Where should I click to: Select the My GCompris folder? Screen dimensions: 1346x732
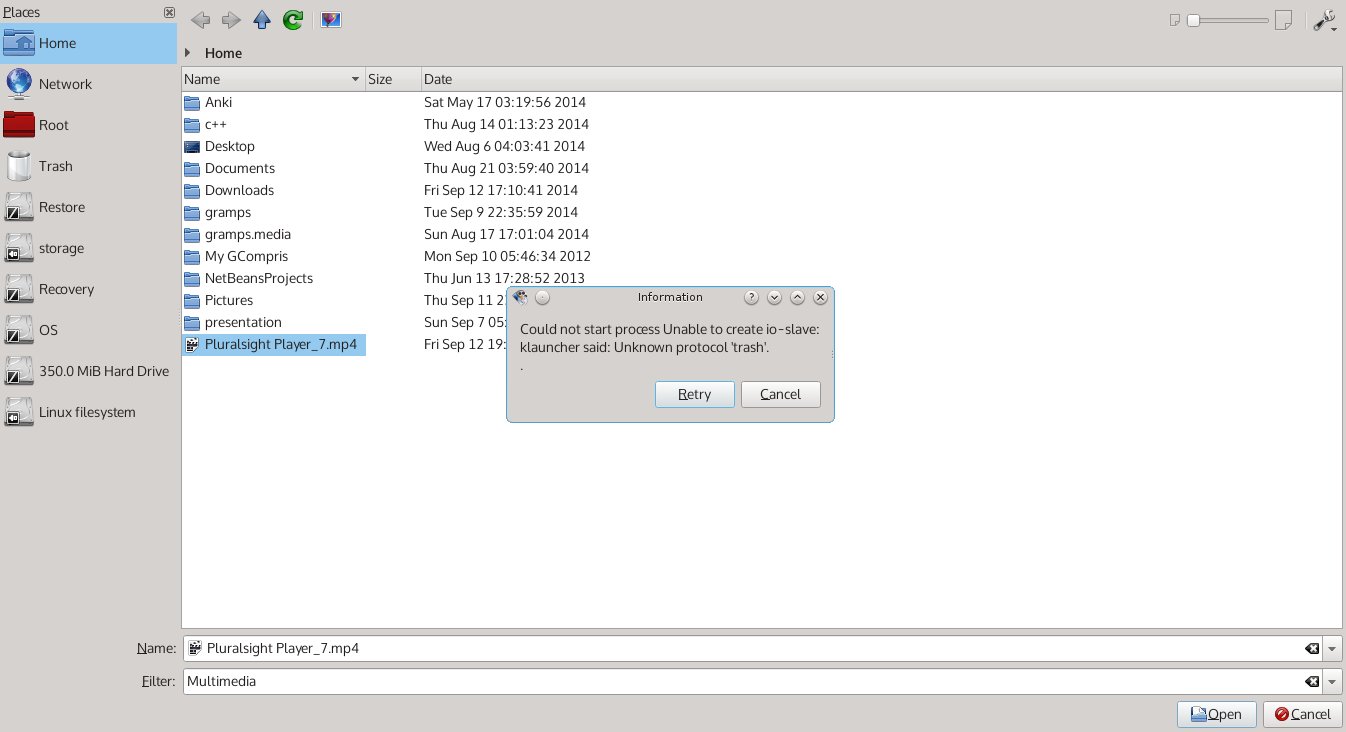[x=245, y=256]
